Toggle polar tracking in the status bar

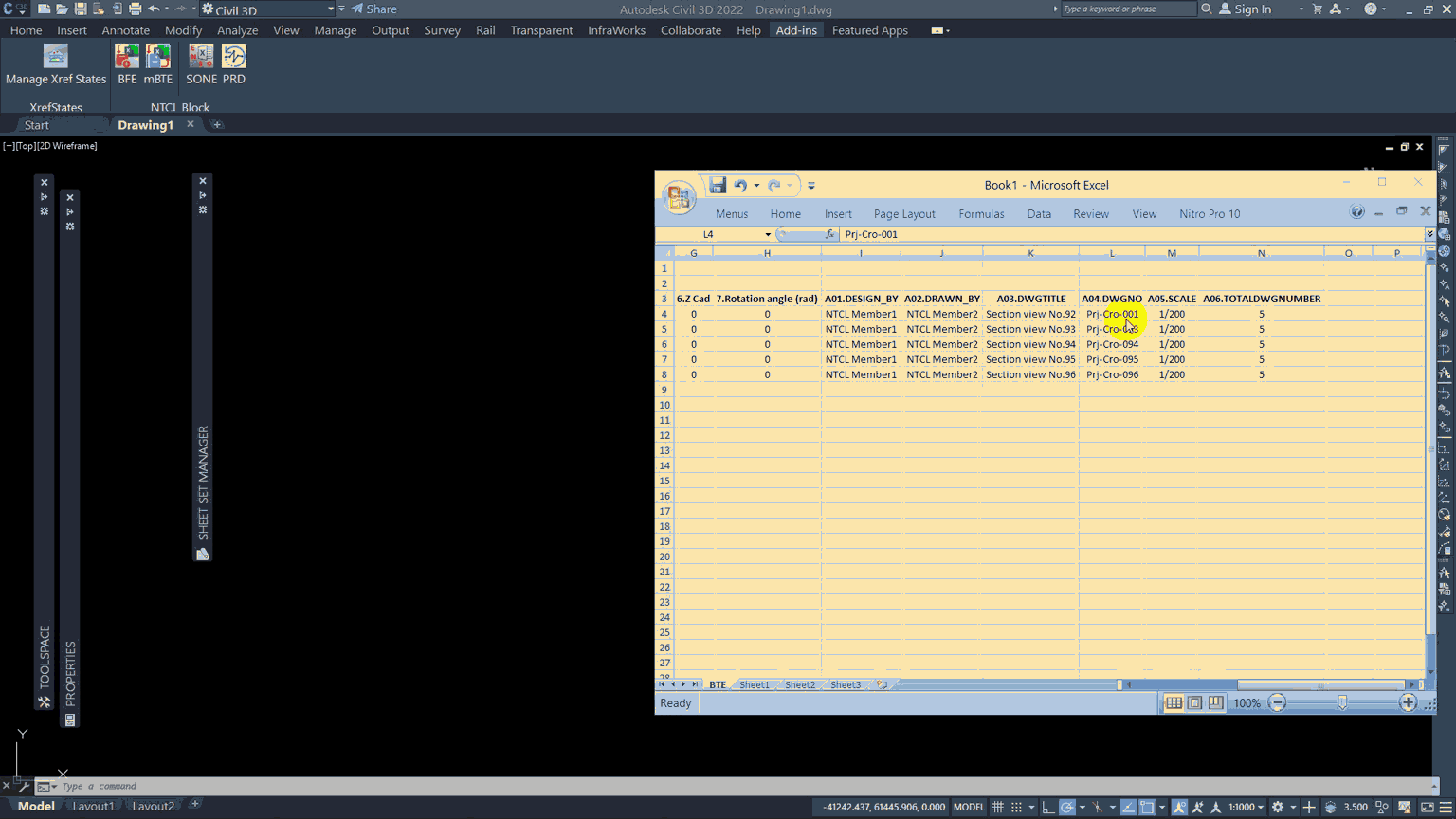[1067, 807]
